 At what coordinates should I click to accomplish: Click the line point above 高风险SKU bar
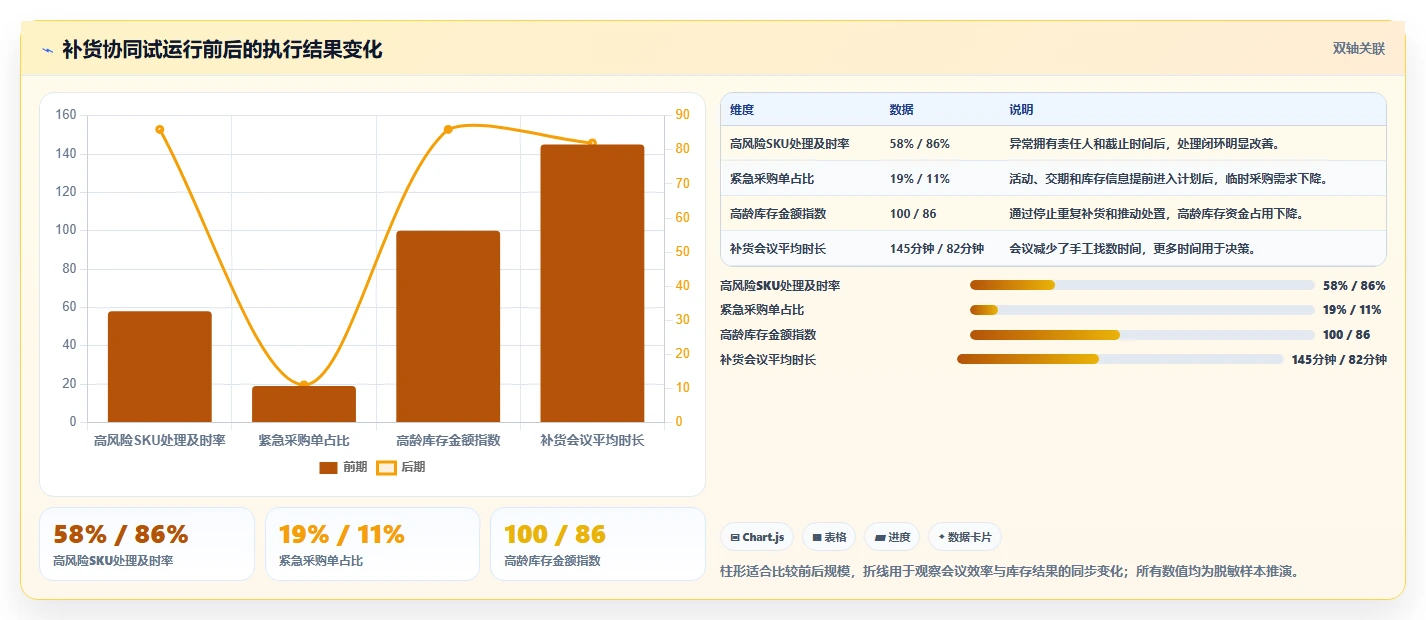[x=160, y=129]
